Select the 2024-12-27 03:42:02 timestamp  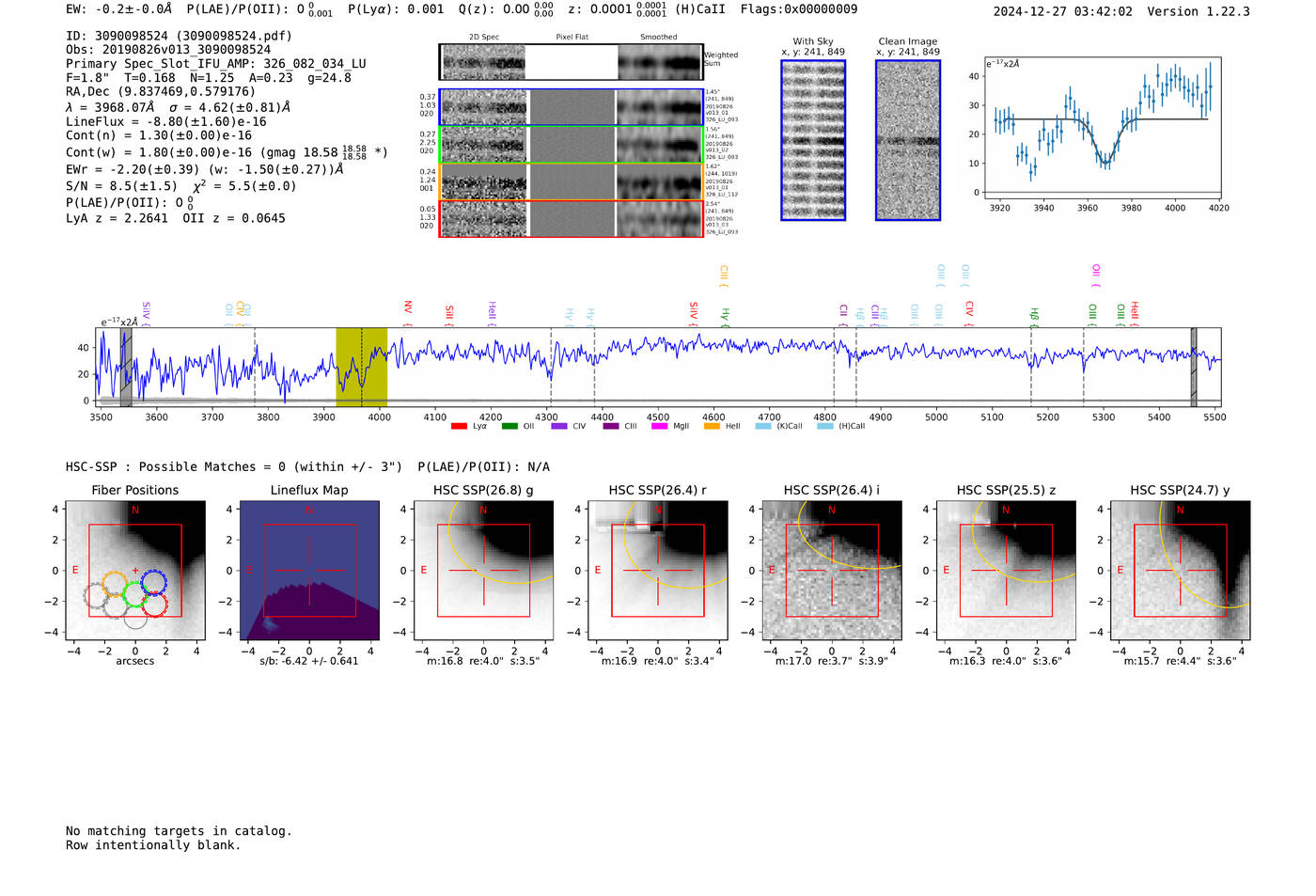(1063, 11)
